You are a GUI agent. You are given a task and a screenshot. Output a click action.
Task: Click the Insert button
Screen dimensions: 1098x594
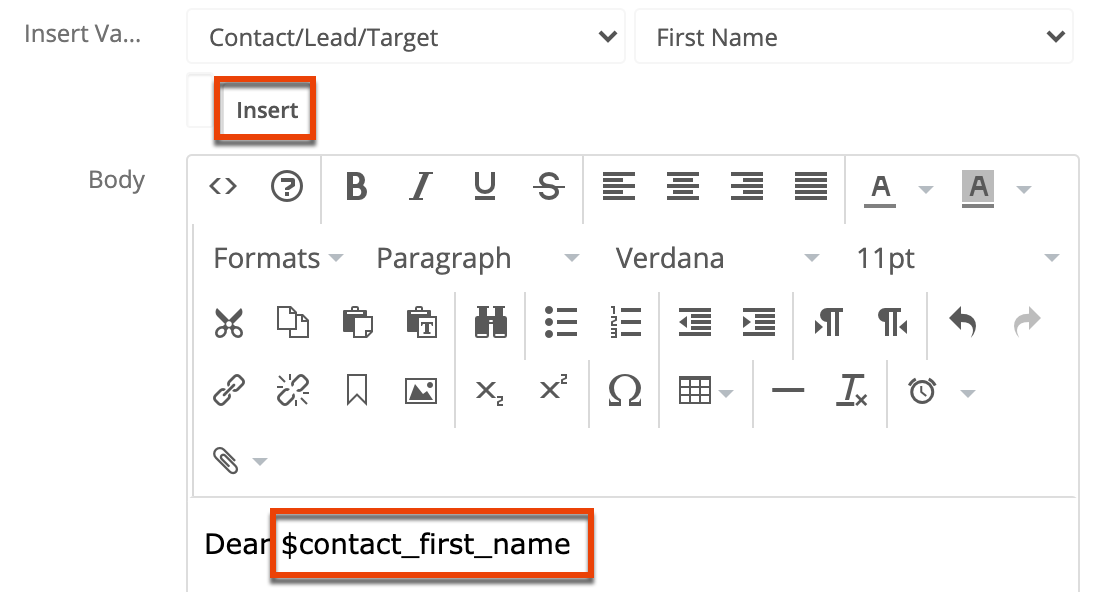click(x=264, y=110)
